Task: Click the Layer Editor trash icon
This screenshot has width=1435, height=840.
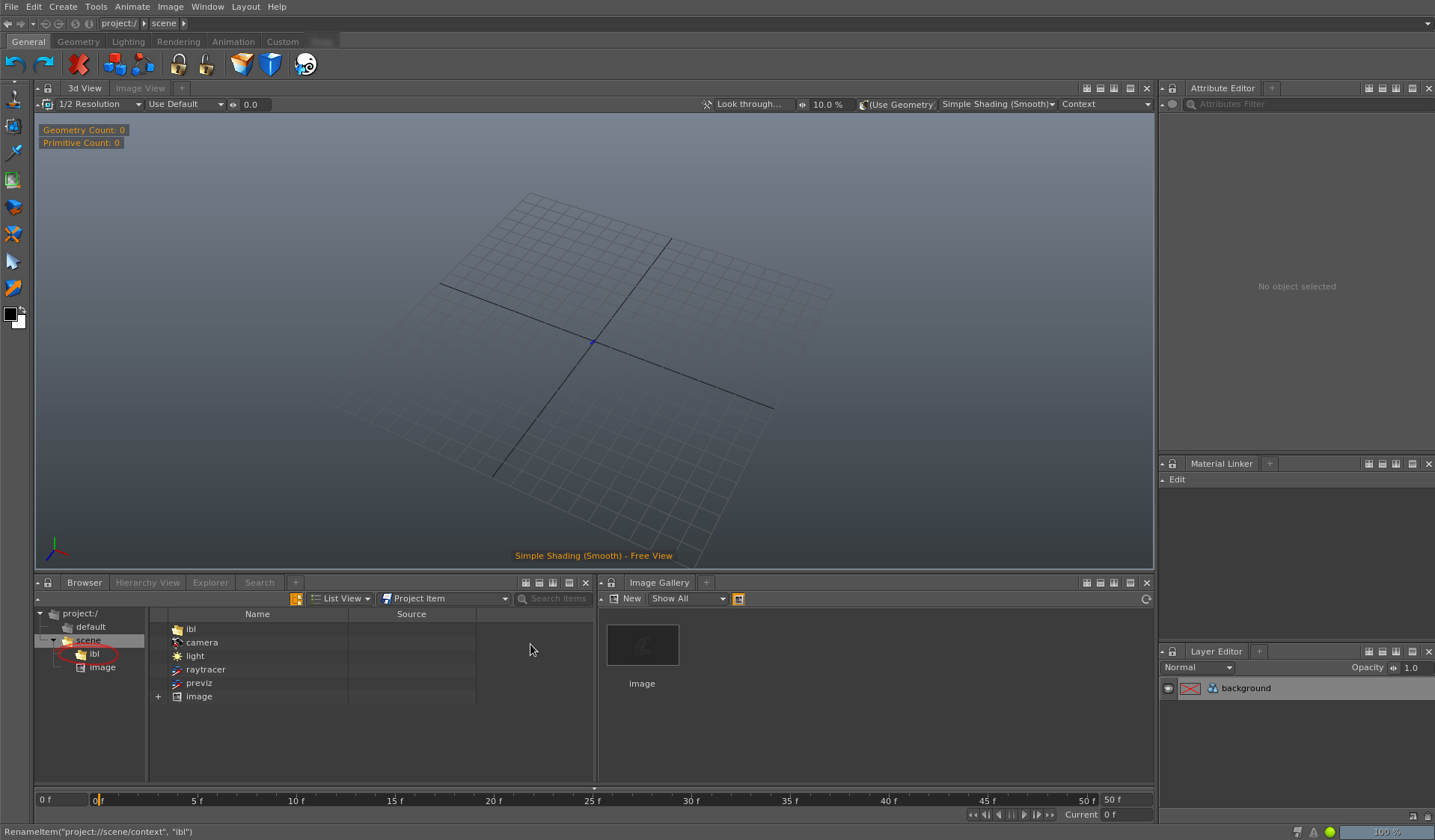Action: point(1428,816)
